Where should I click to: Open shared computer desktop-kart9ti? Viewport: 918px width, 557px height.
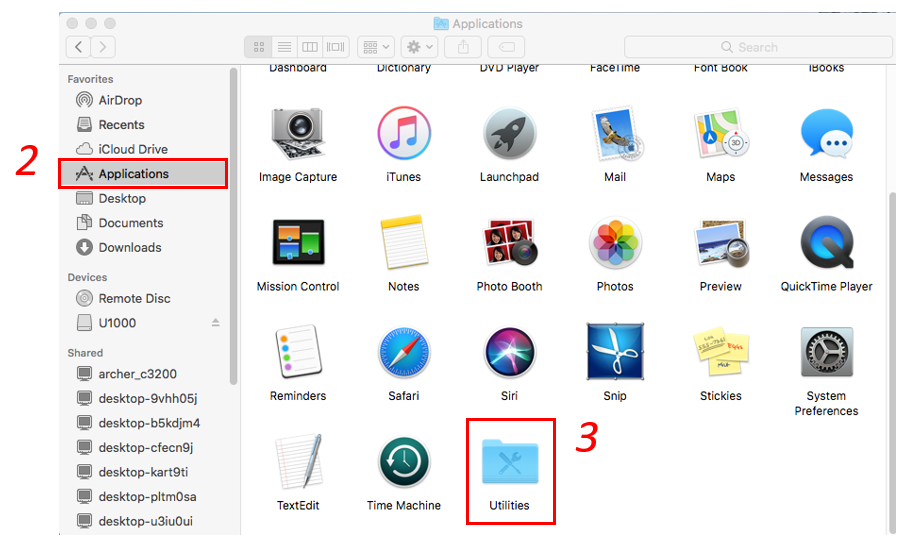143,472
